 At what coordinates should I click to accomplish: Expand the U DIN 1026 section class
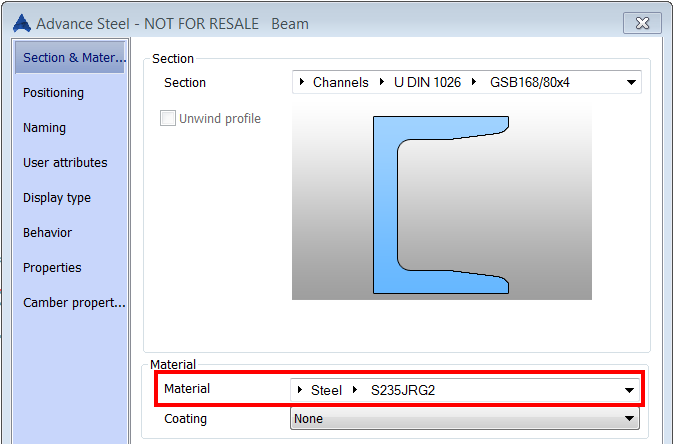(382, 82)
